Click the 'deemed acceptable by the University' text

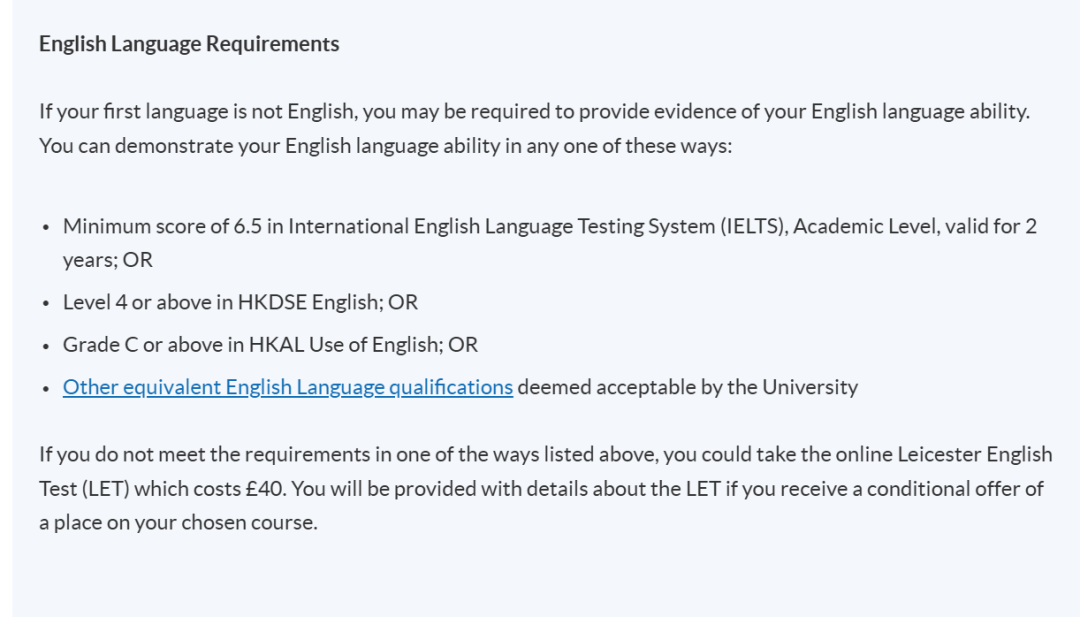pyautogui.click(x=687, y=387)
